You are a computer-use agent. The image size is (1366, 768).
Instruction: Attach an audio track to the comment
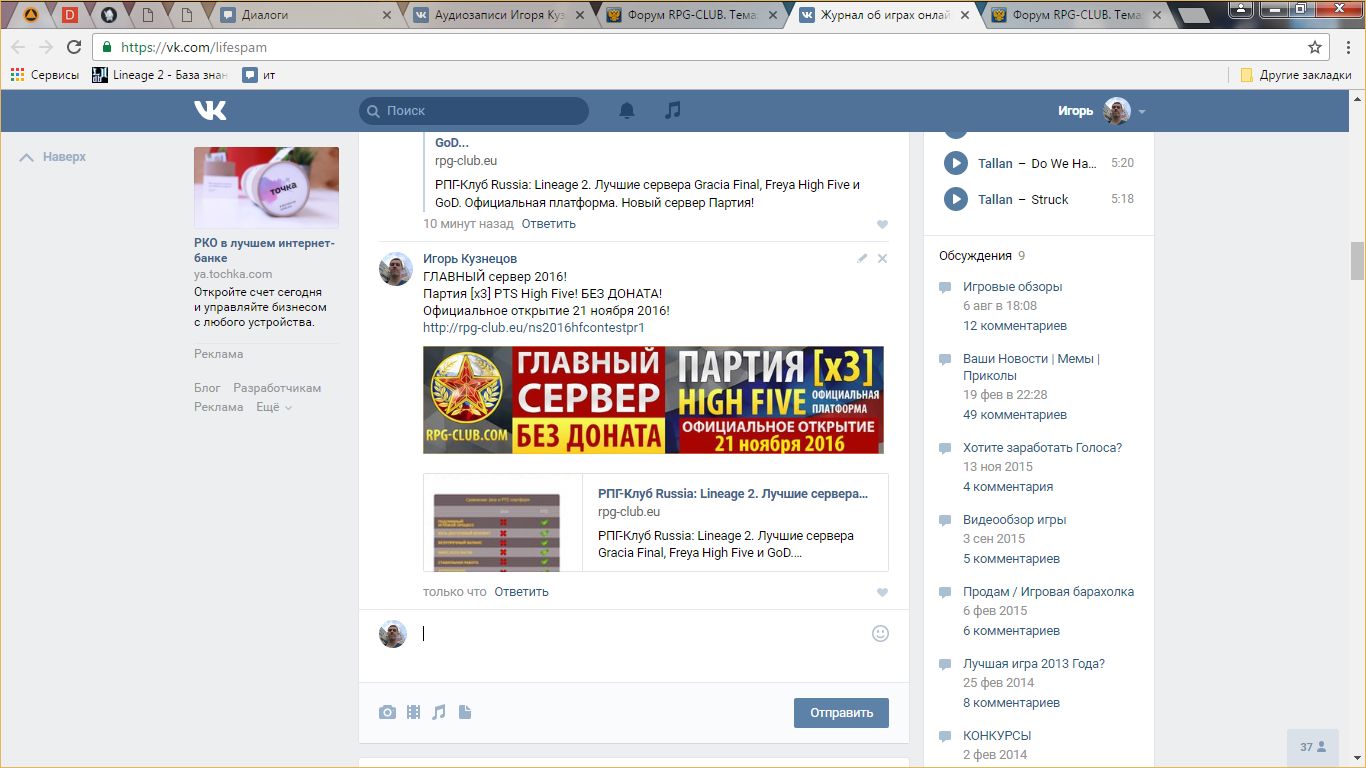[x=439, y=712]
